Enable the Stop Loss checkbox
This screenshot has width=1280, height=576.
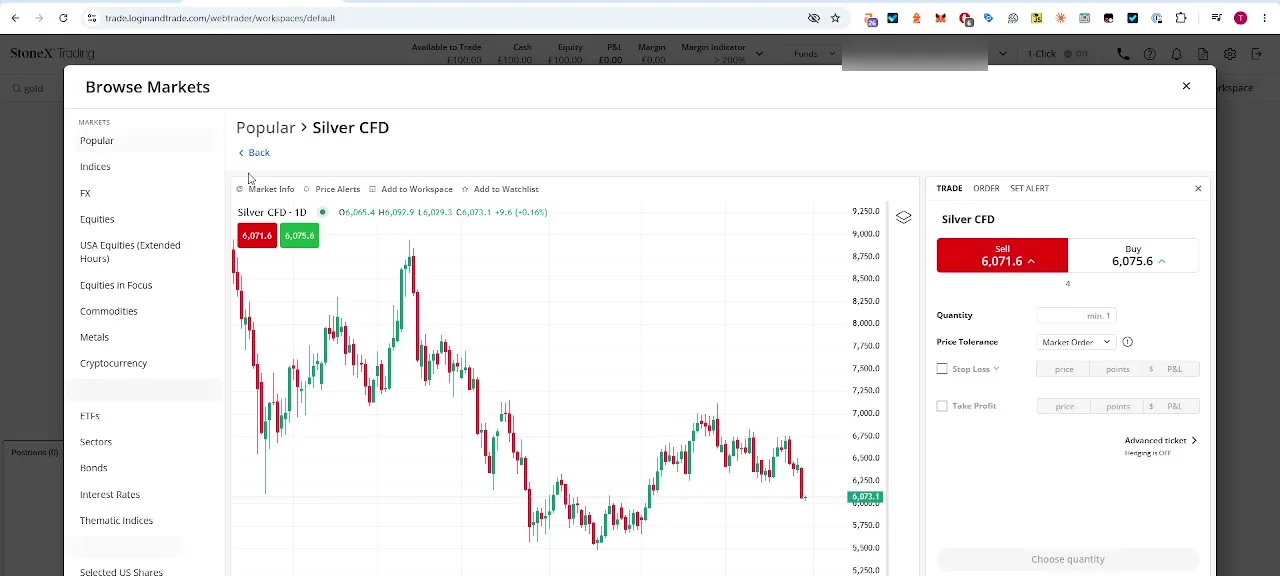point(942,369)
